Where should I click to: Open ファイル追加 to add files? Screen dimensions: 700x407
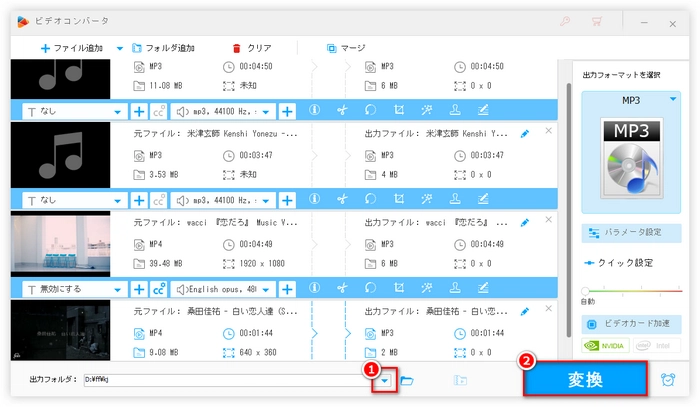click(x=76, y=48)
